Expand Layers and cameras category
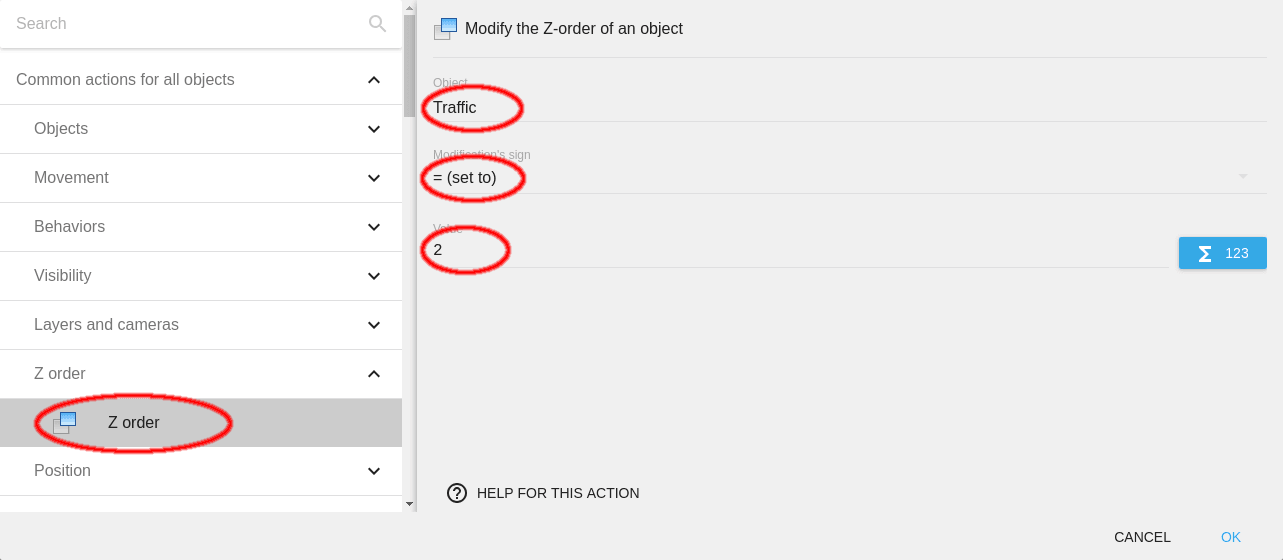Image resolution: width=1283 pixels, height=560 pixels. (374, 325)
